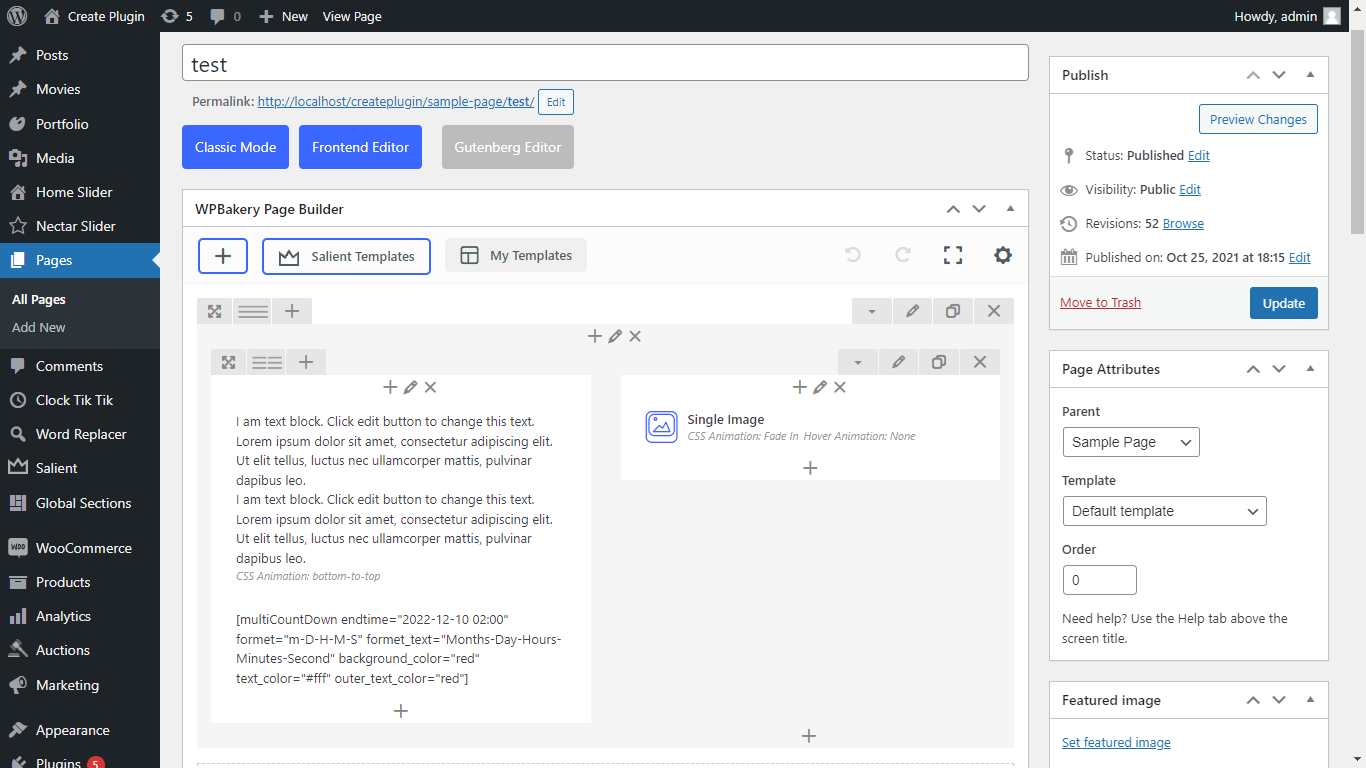Edit the Visibility setting
The image size is (1366, 768).
click(x=1190, y=190)
